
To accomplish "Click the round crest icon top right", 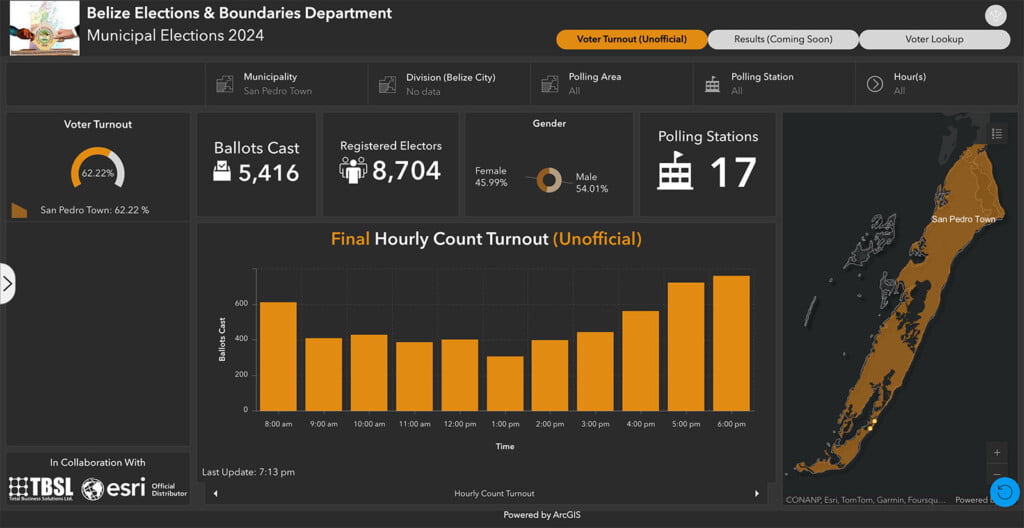I will pos(995,15).
